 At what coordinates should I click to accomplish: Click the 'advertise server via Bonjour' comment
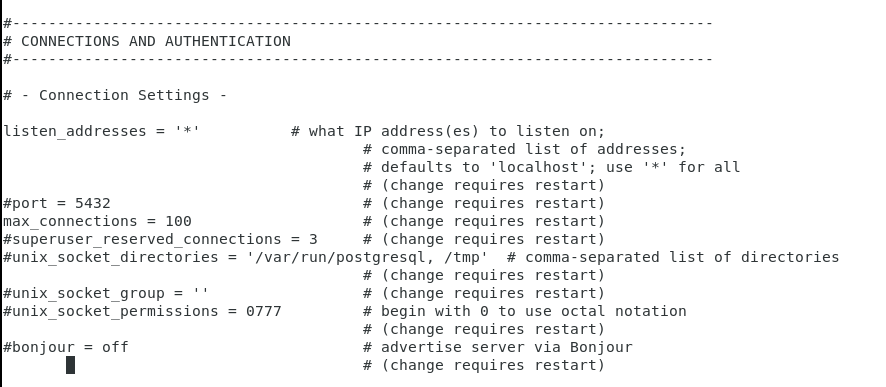point(507,347)
